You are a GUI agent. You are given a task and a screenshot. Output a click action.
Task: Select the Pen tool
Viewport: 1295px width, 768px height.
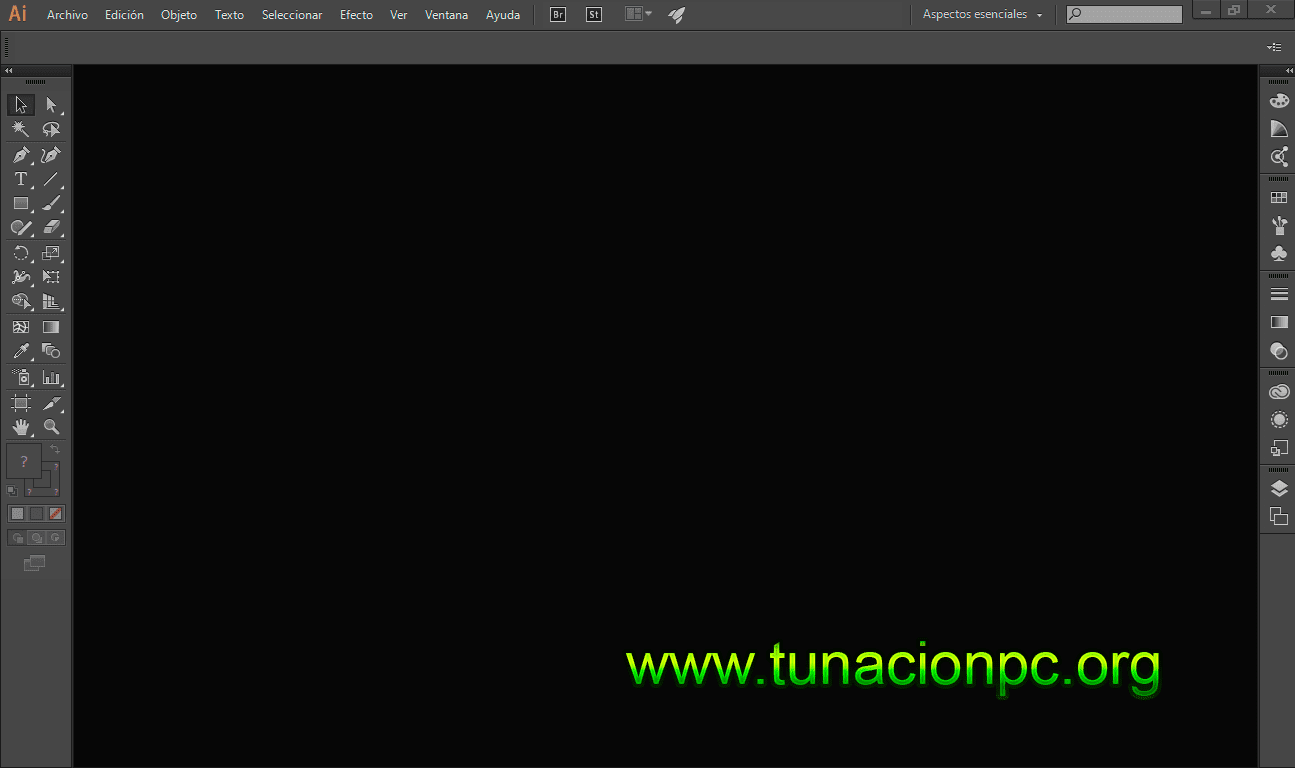(21, 155)
